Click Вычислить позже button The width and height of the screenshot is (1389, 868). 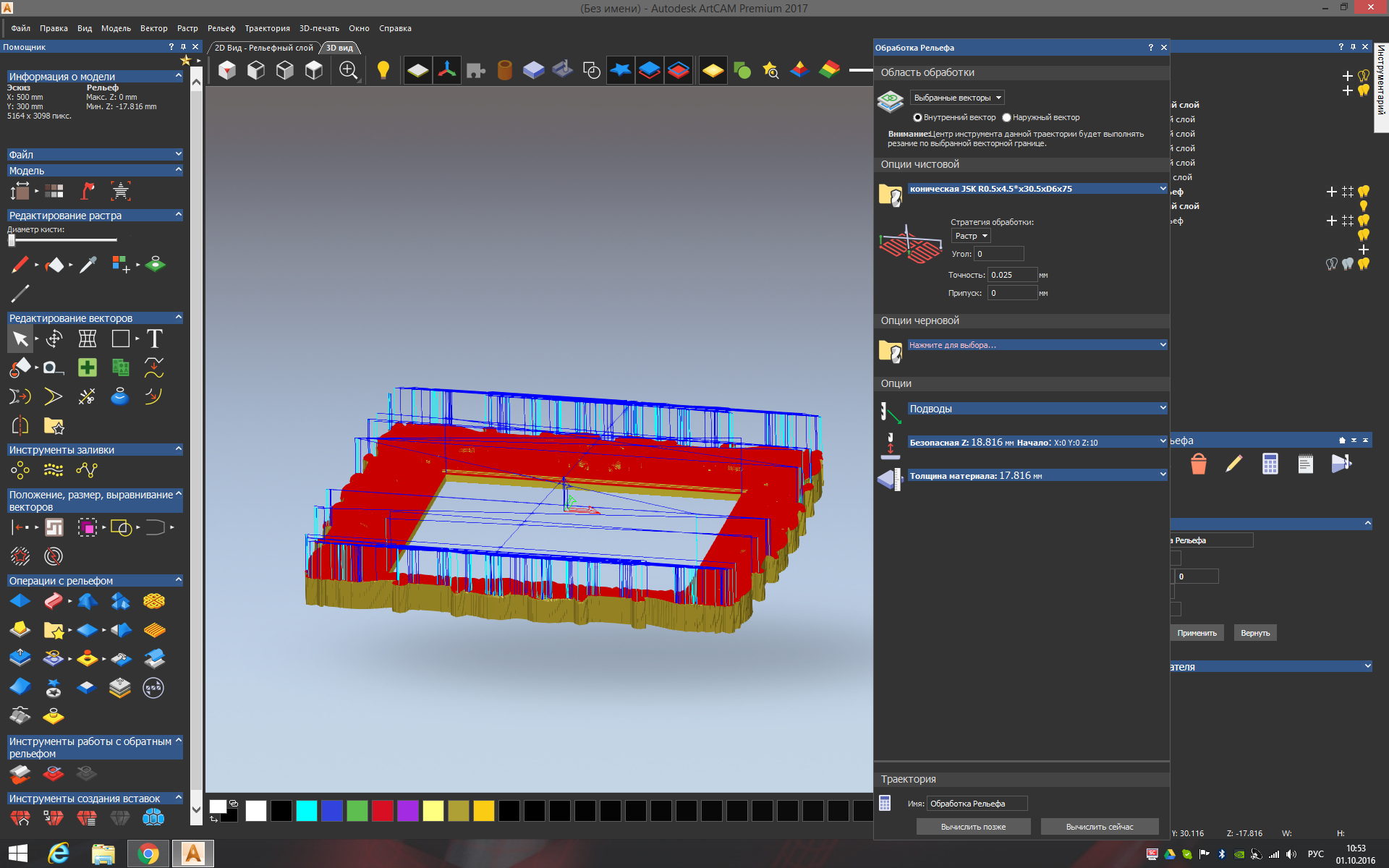pyautogui.click(x=973, y=827)
